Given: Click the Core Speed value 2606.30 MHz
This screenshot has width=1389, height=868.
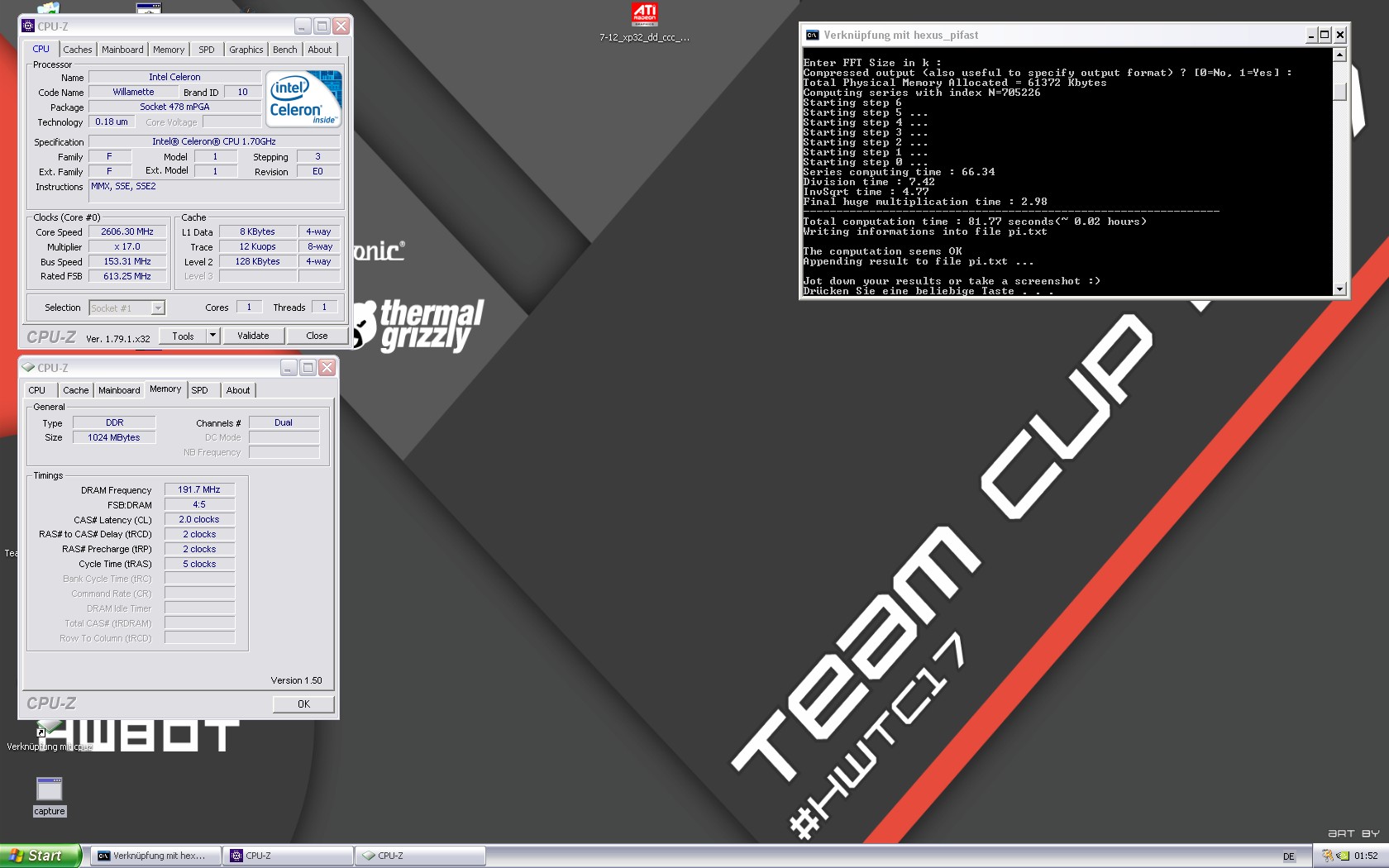Looking at the screenshot, I should [127, 232].
